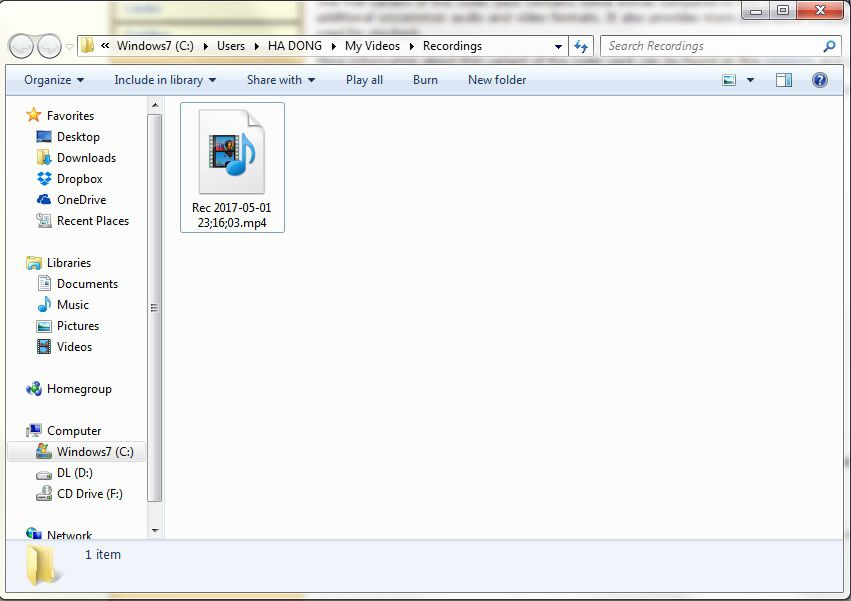Screen dimensions: 851x601
Task: Click the Back navigation arrow
Action: coord(21,46)
